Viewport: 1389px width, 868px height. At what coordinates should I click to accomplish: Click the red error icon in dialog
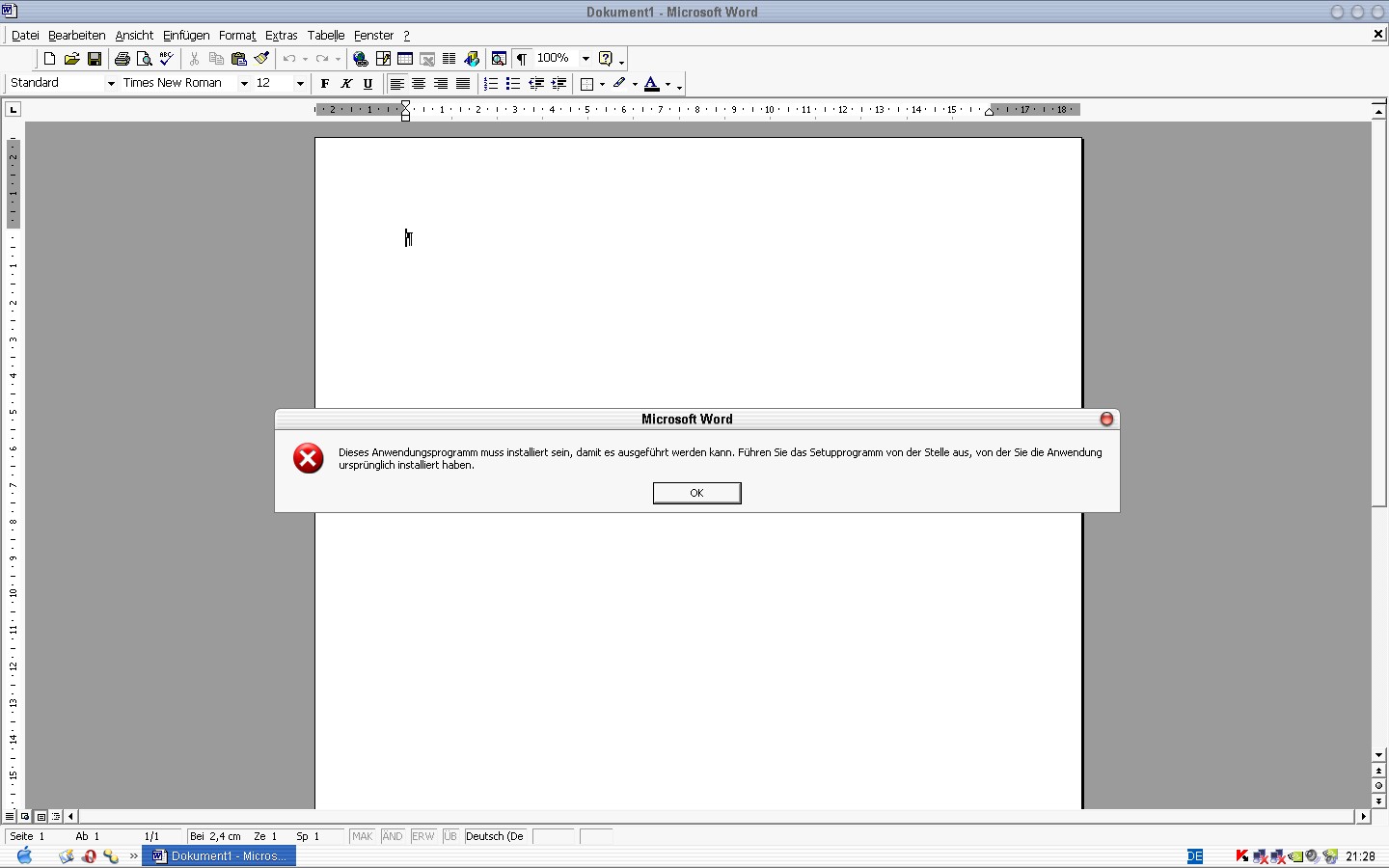coord(309,458)
